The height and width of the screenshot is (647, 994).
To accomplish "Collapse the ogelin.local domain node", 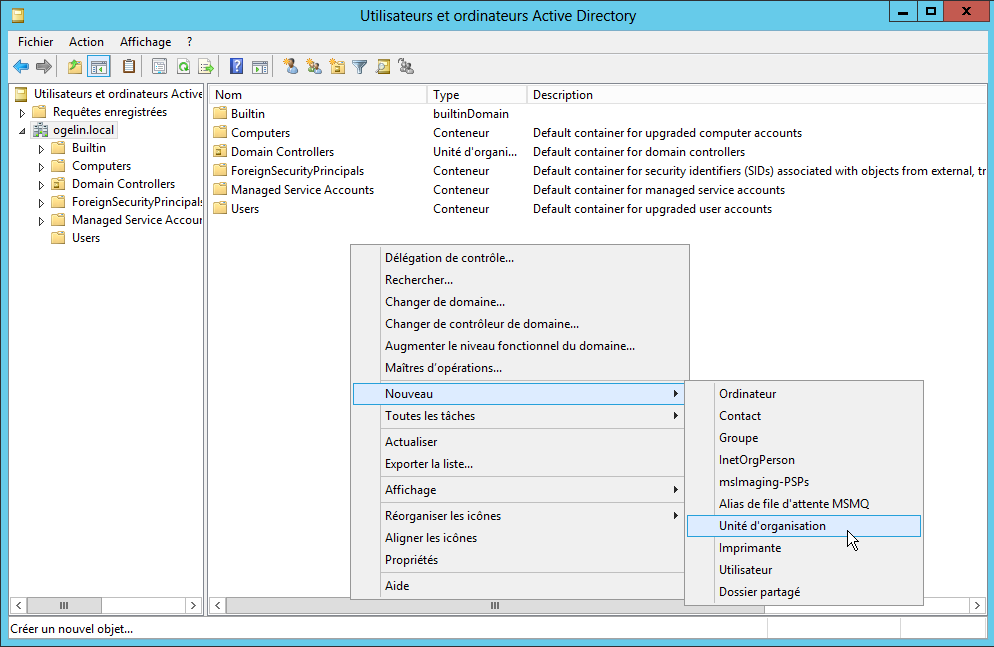I will pyautogui.click(x=23, y=131).
